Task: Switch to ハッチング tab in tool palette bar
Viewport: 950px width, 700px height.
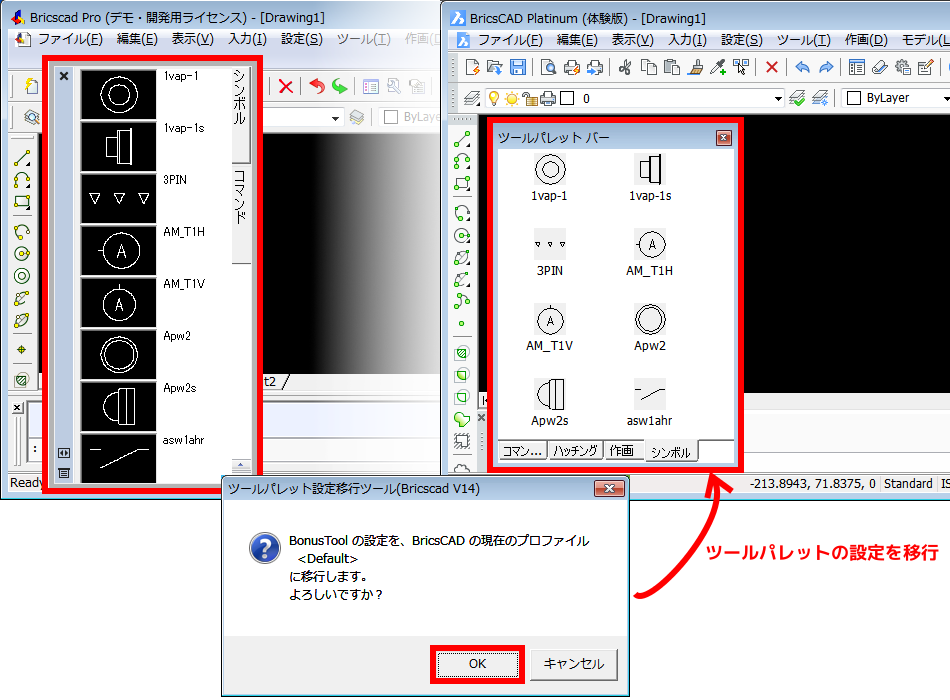Action: [x=576, y=450]
